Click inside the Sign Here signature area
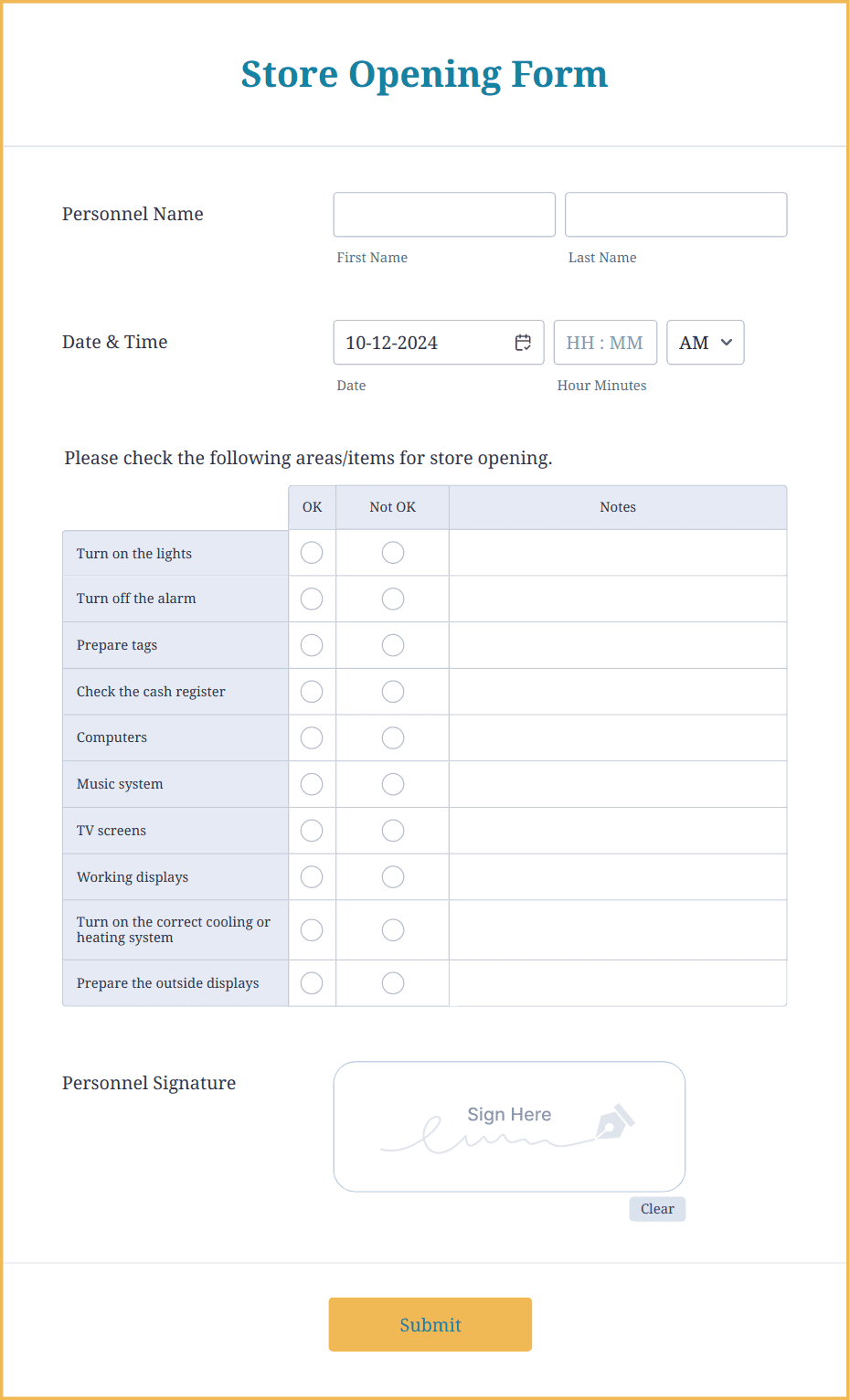This screenshot has width=850, height=1400. click(509, 1126)
